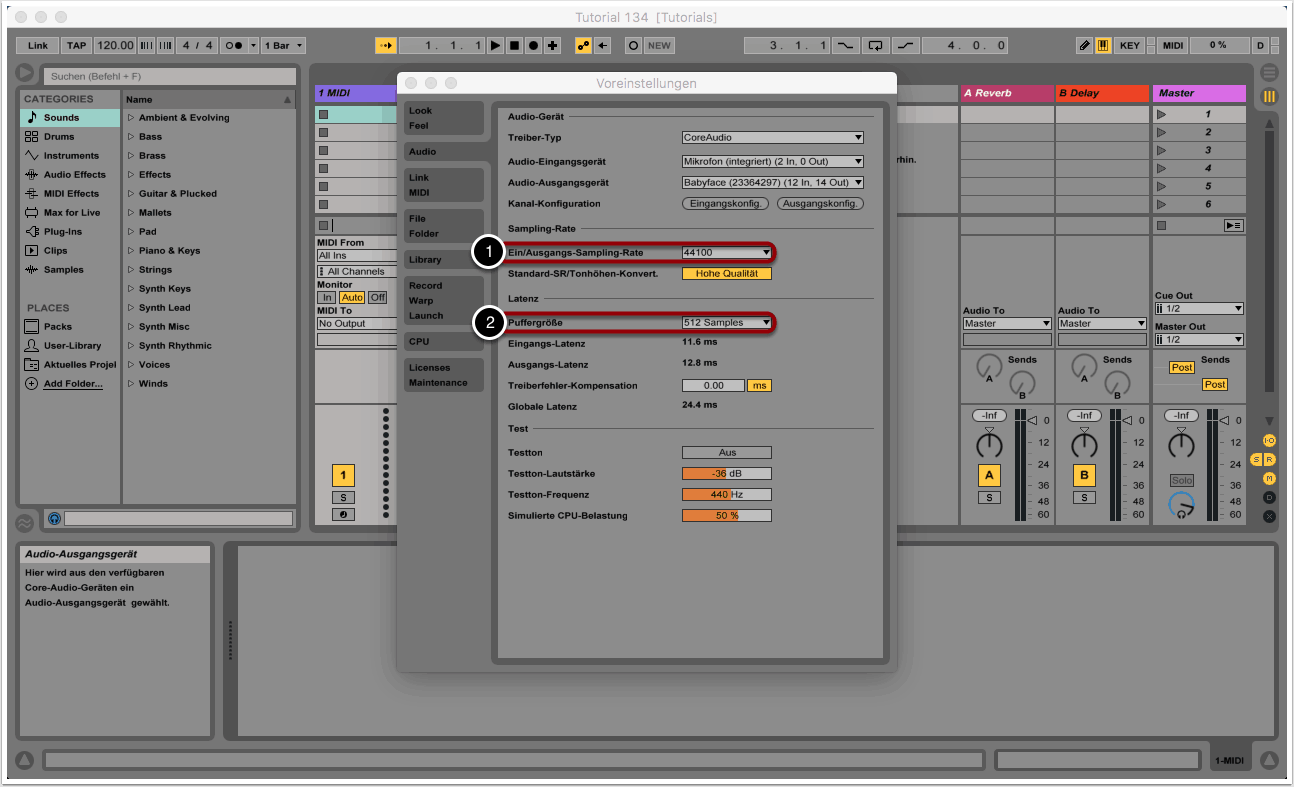
Task: Adjust the Testton-Lautstärke slider
Action: coord(727,474)
